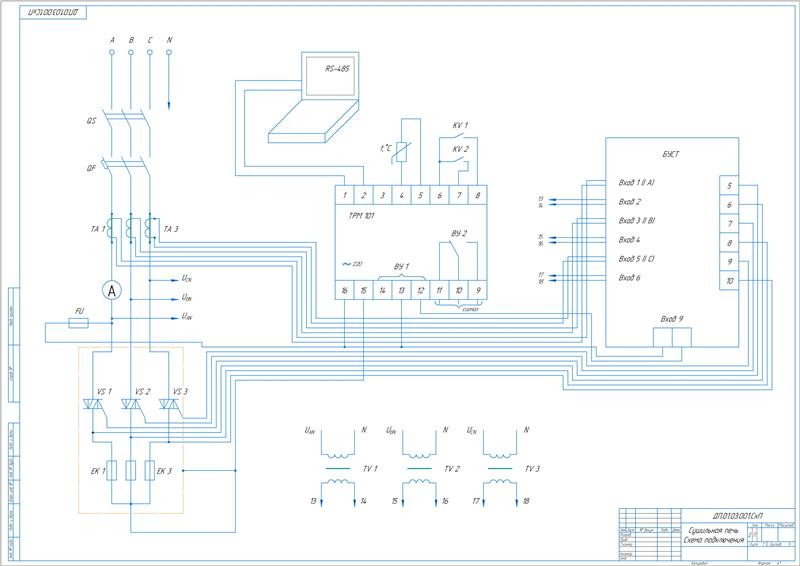This screenshot has height=566, width=800.
Task: Click terminal 5 on the БУСТ block
Action: (x=729, y=186)
